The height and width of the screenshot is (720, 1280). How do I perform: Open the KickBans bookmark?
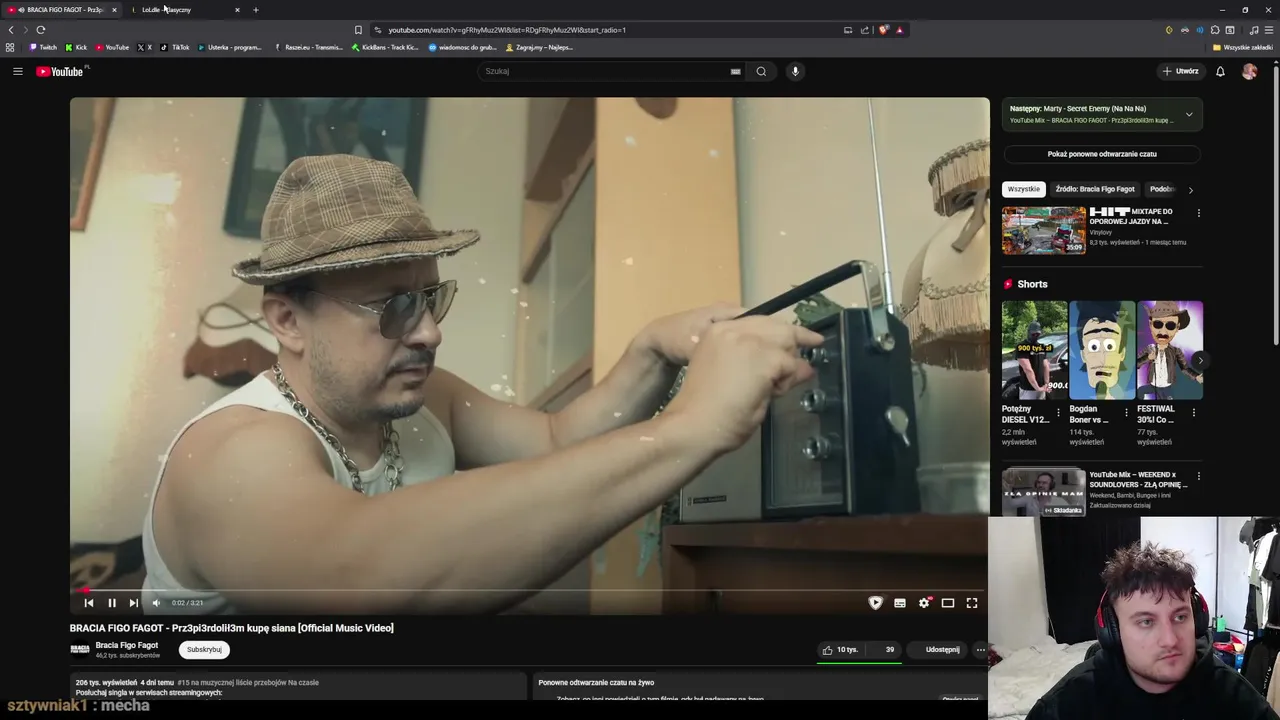(x=385, y=47)
